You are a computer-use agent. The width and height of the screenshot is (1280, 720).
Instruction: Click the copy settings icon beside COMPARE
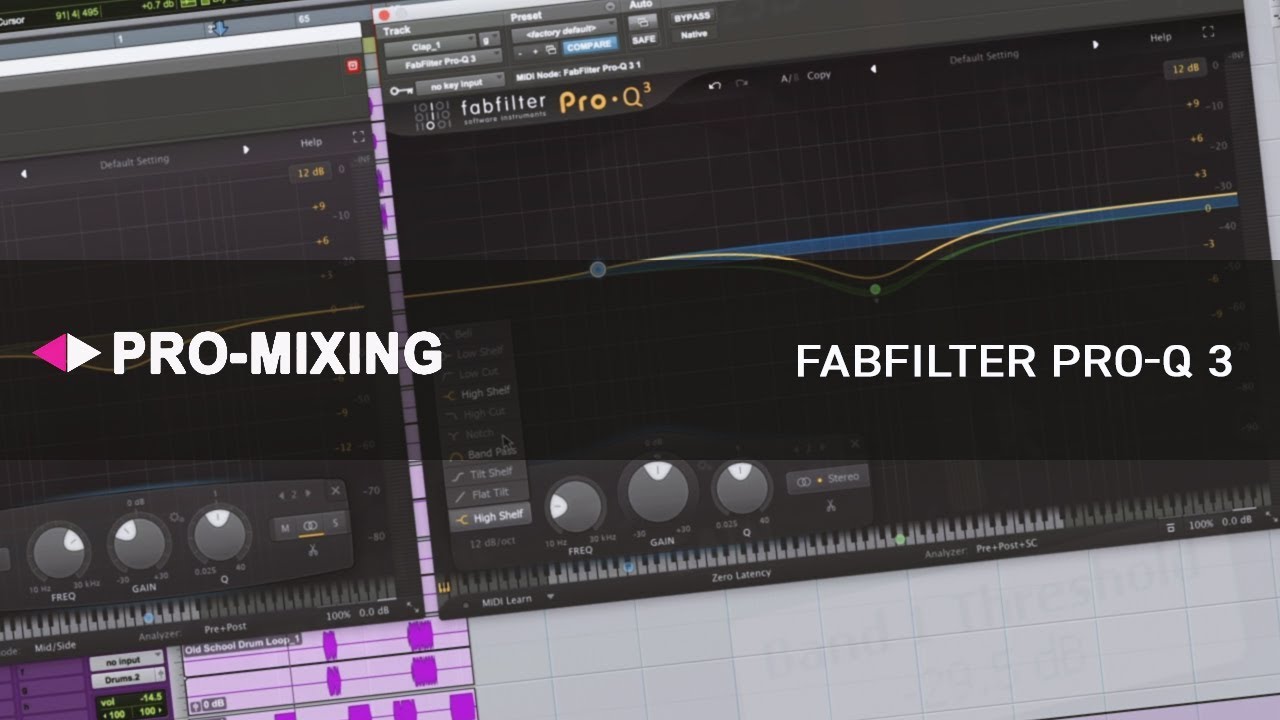(x=551, y=50)
